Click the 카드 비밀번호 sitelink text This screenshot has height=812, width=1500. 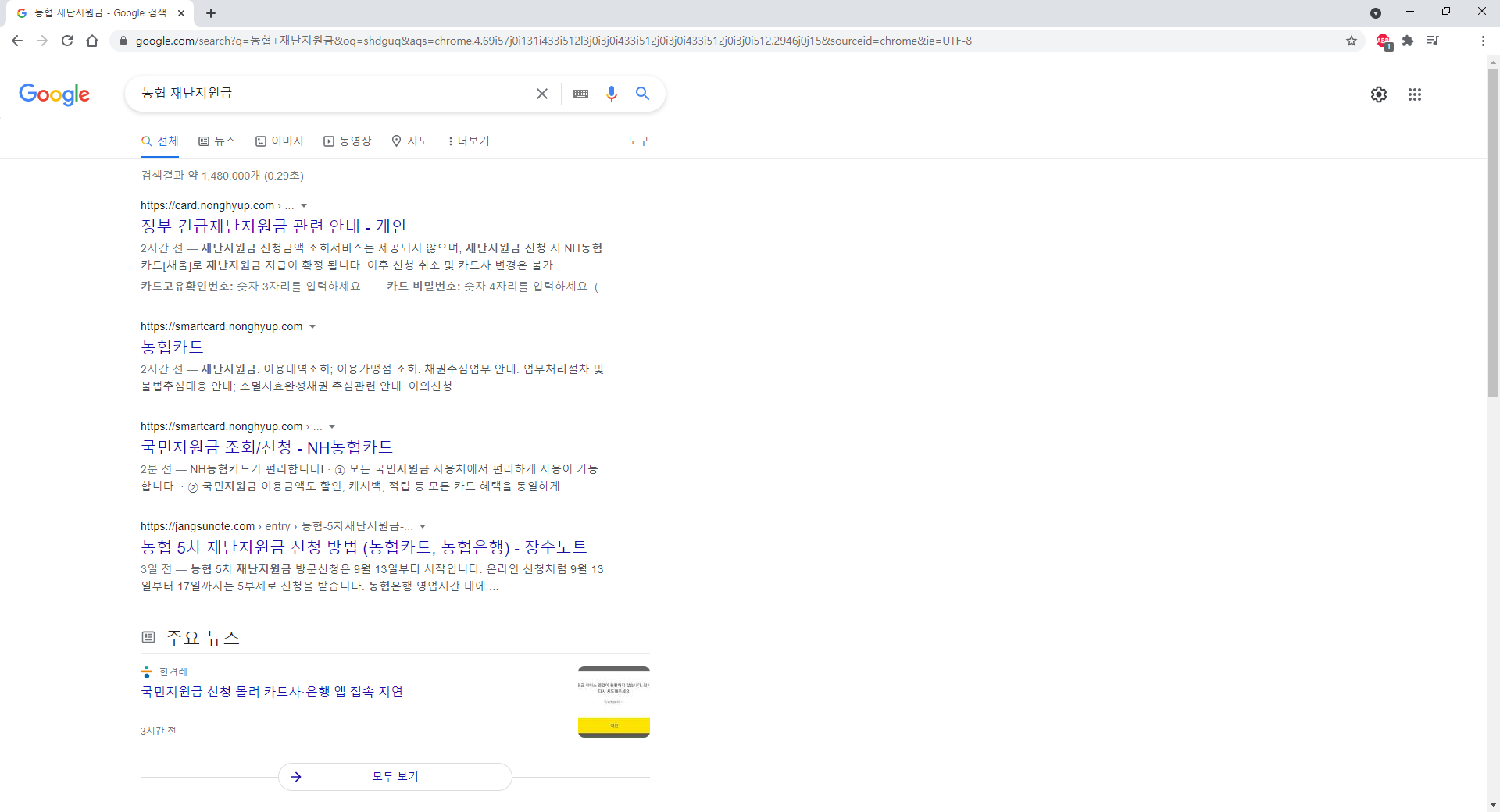(x=423, y=287)
